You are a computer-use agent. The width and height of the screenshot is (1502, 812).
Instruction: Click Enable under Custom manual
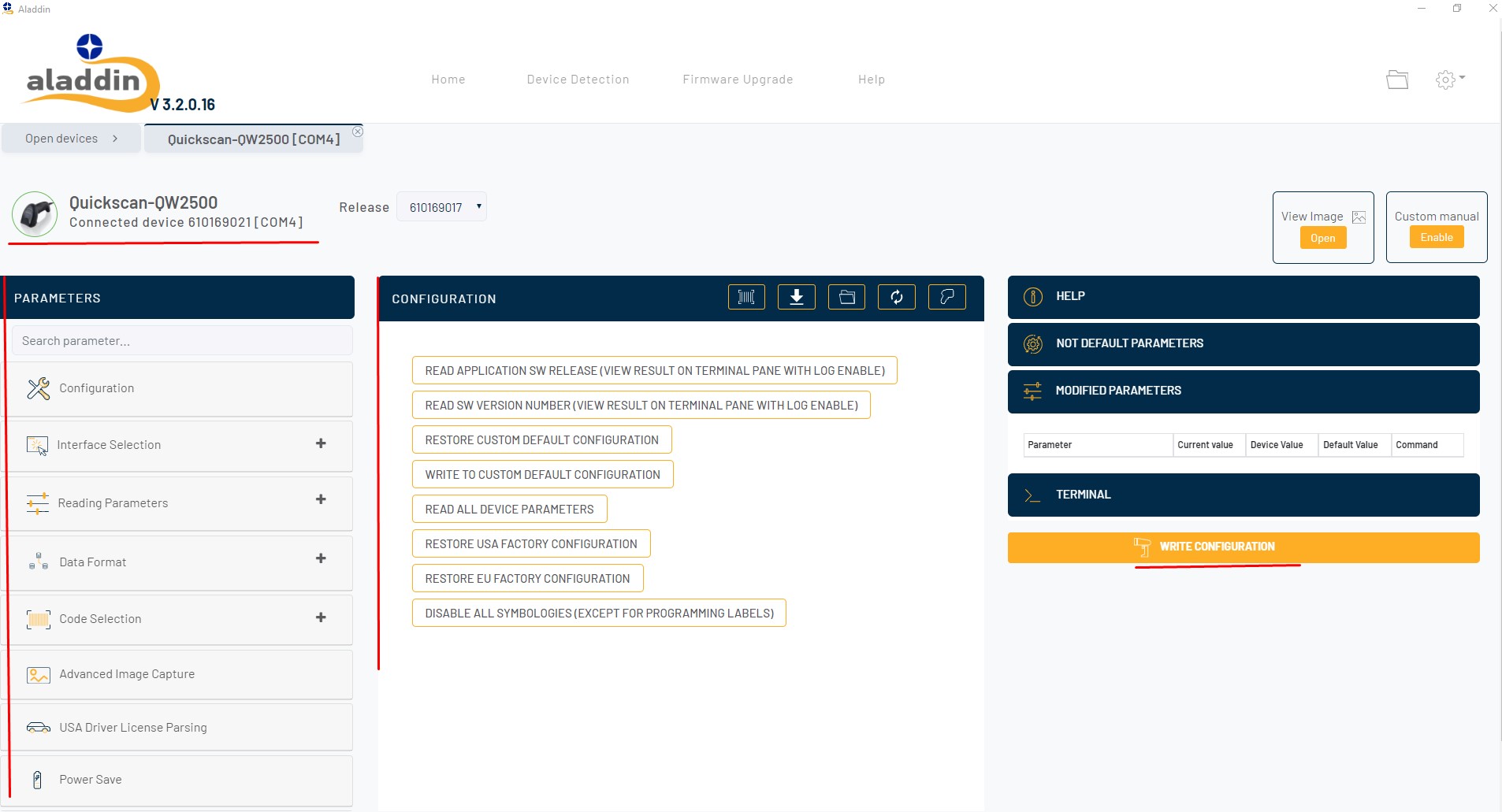click(x=1437, y=238)
